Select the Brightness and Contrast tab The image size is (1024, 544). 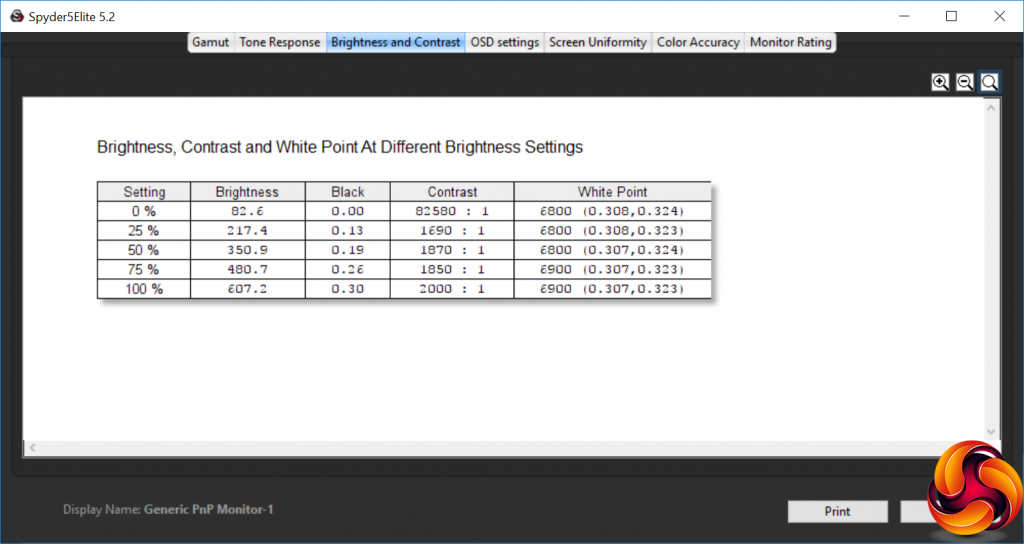coord(396,42)
